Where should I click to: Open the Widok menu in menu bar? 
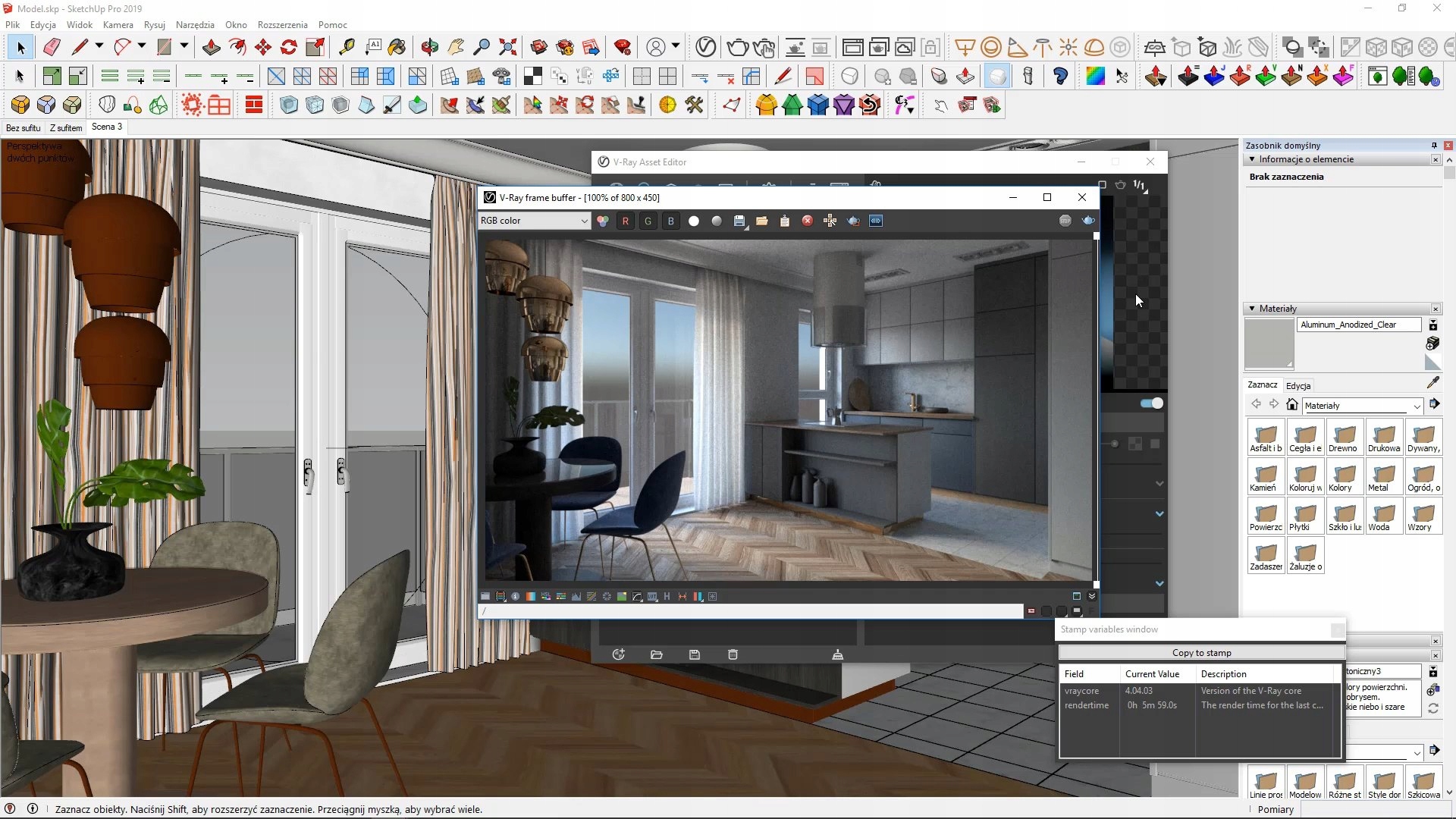79,24
